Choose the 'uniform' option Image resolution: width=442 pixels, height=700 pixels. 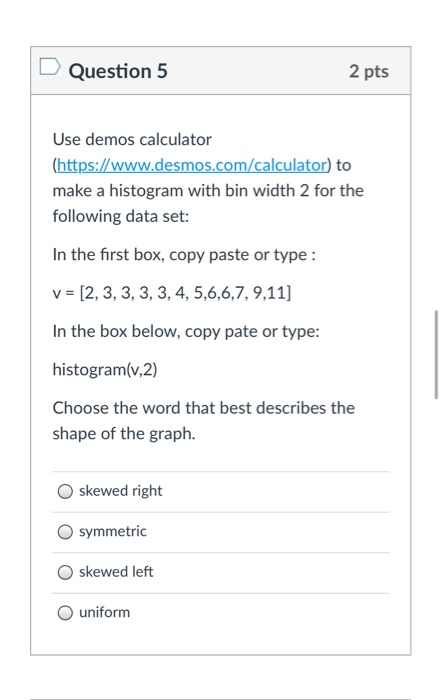tap(65, 613)
